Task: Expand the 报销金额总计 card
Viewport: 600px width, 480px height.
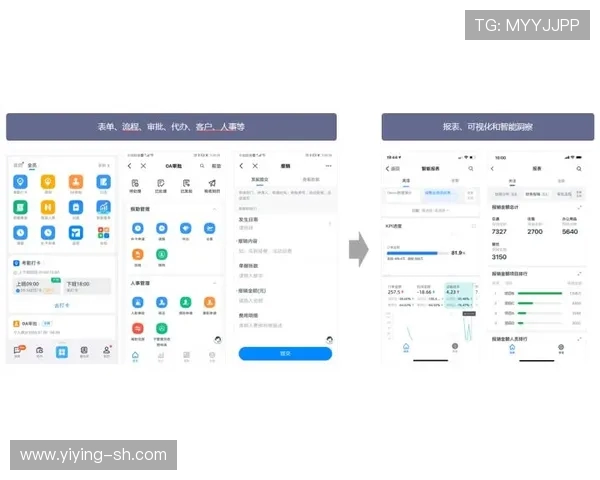Action: click(580, 207)
